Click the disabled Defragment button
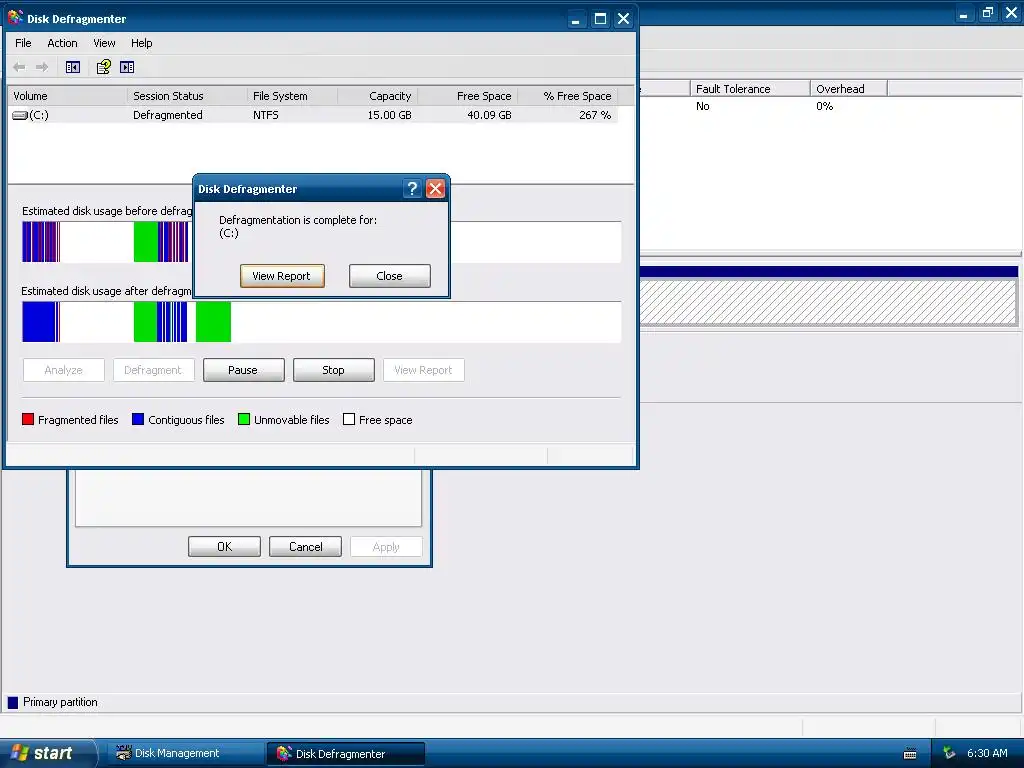This screenshot has width=1024, height=768. 153,370
